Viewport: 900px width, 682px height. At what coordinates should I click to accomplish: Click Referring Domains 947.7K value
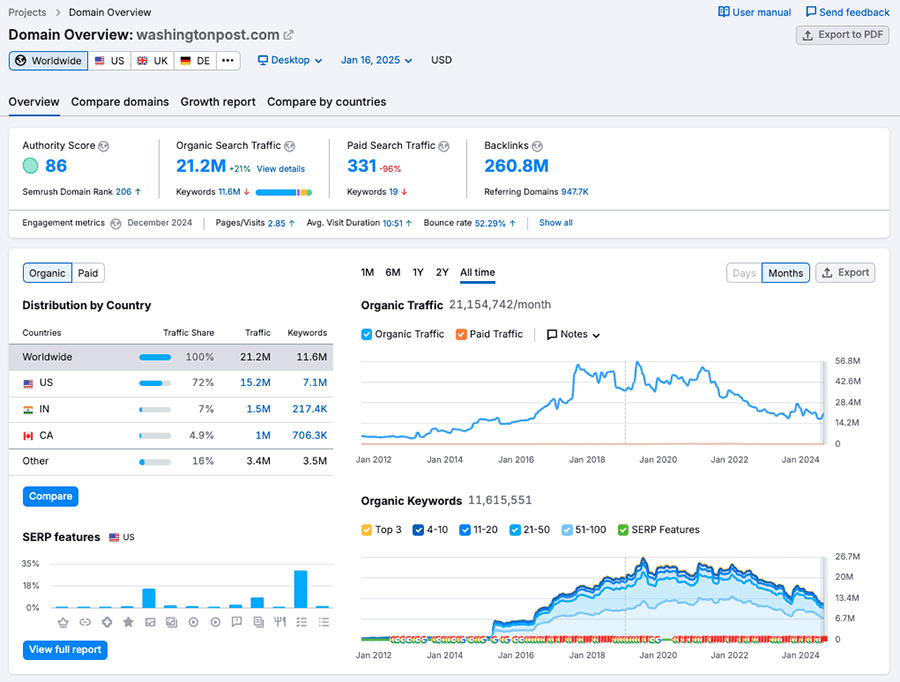(575, 192)
